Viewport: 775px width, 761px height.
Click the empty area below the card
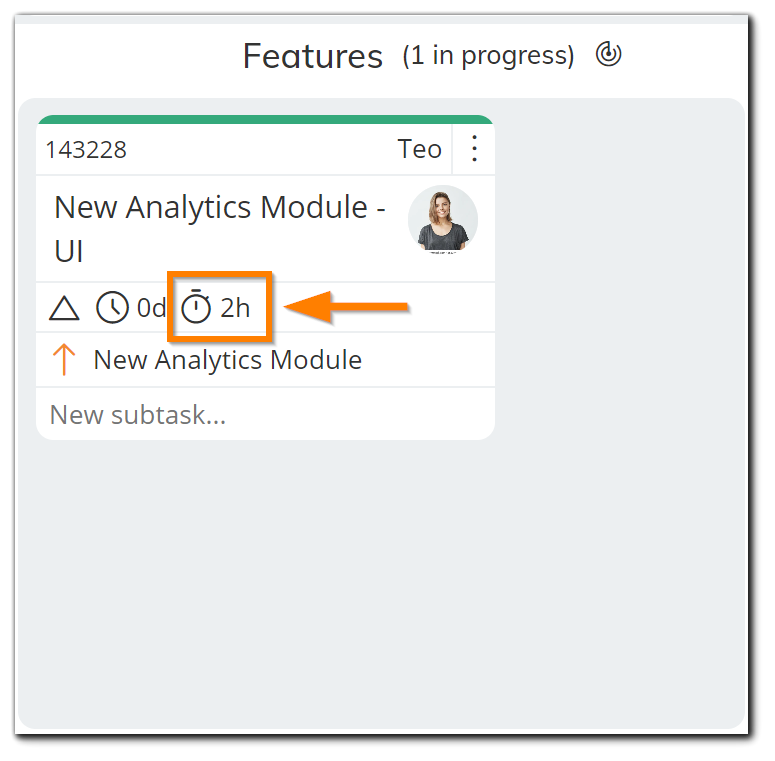[265, 583]
